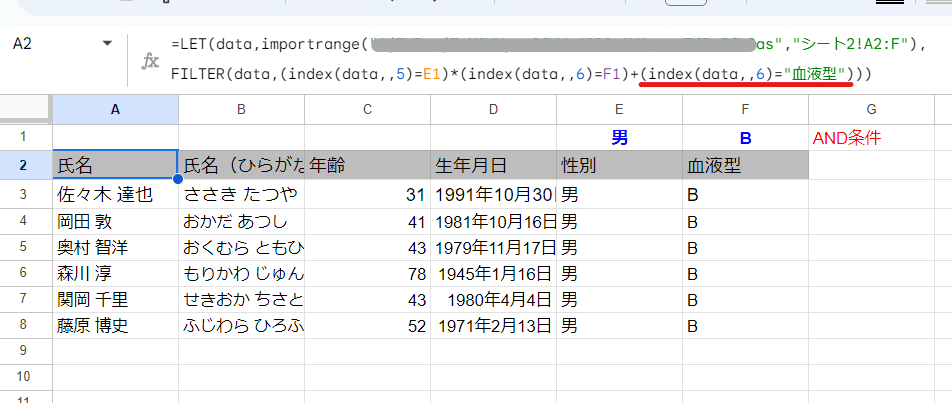Select row 2 header

point(24,165)
